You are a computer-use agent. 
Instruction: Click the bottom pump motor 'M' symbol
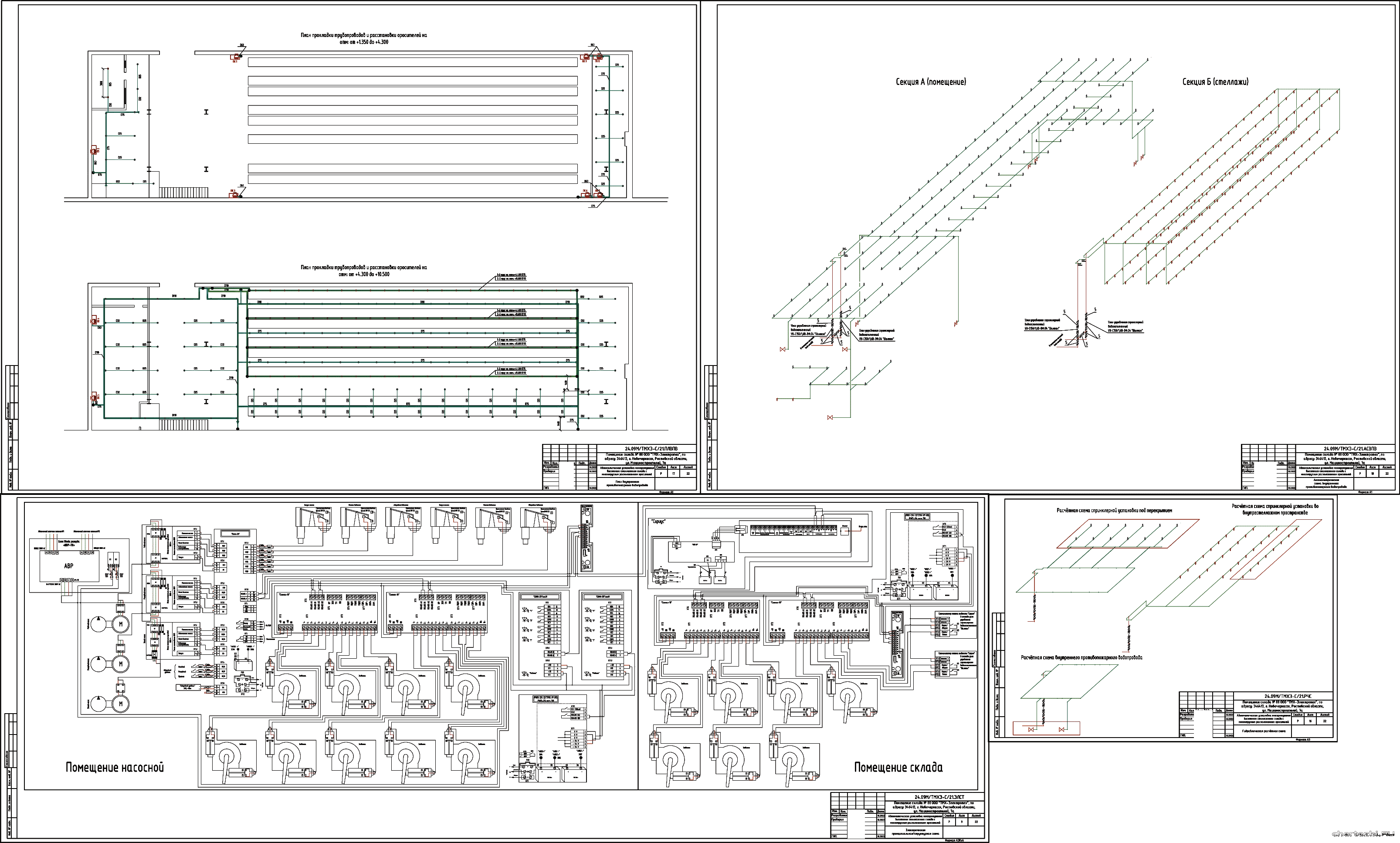pyautogui.click(x=120, y=704)
